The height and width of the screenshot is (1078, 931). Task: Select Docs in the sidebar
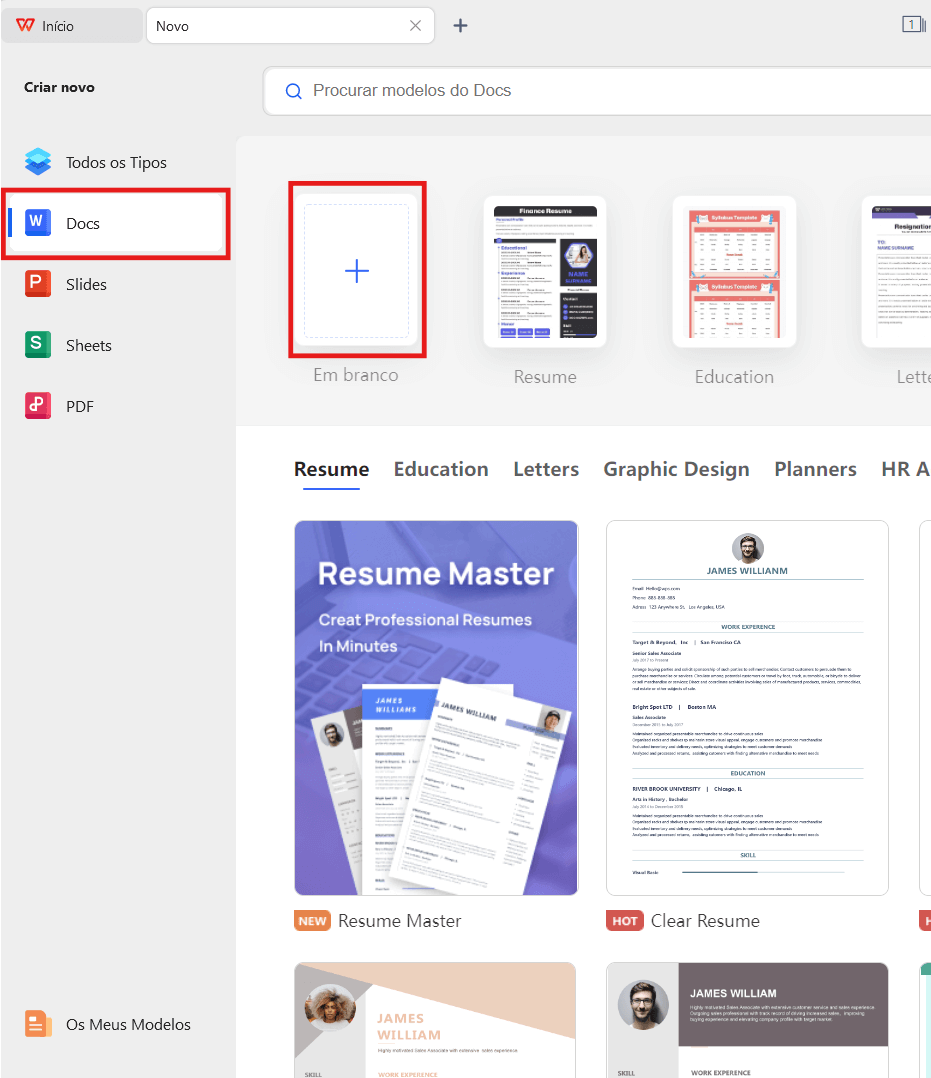(x=116, y=223)
